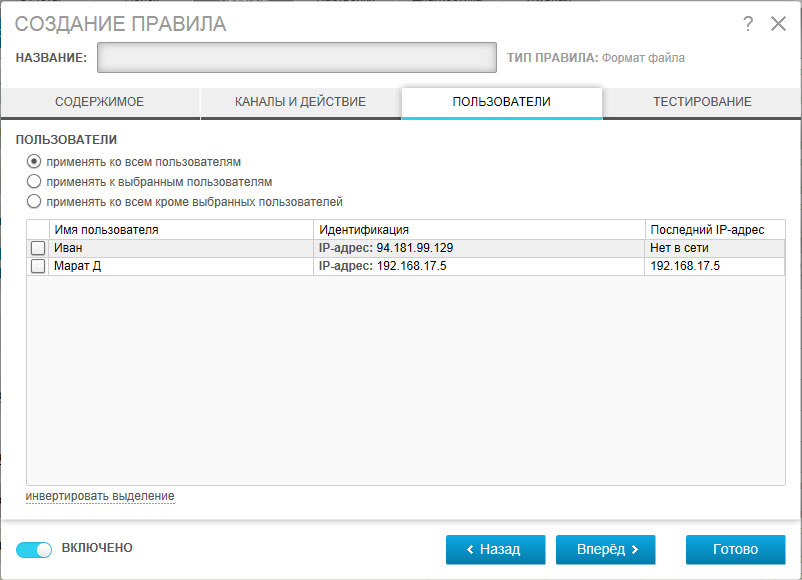
Task: Click the Готово button
Action: pos(736,549)
